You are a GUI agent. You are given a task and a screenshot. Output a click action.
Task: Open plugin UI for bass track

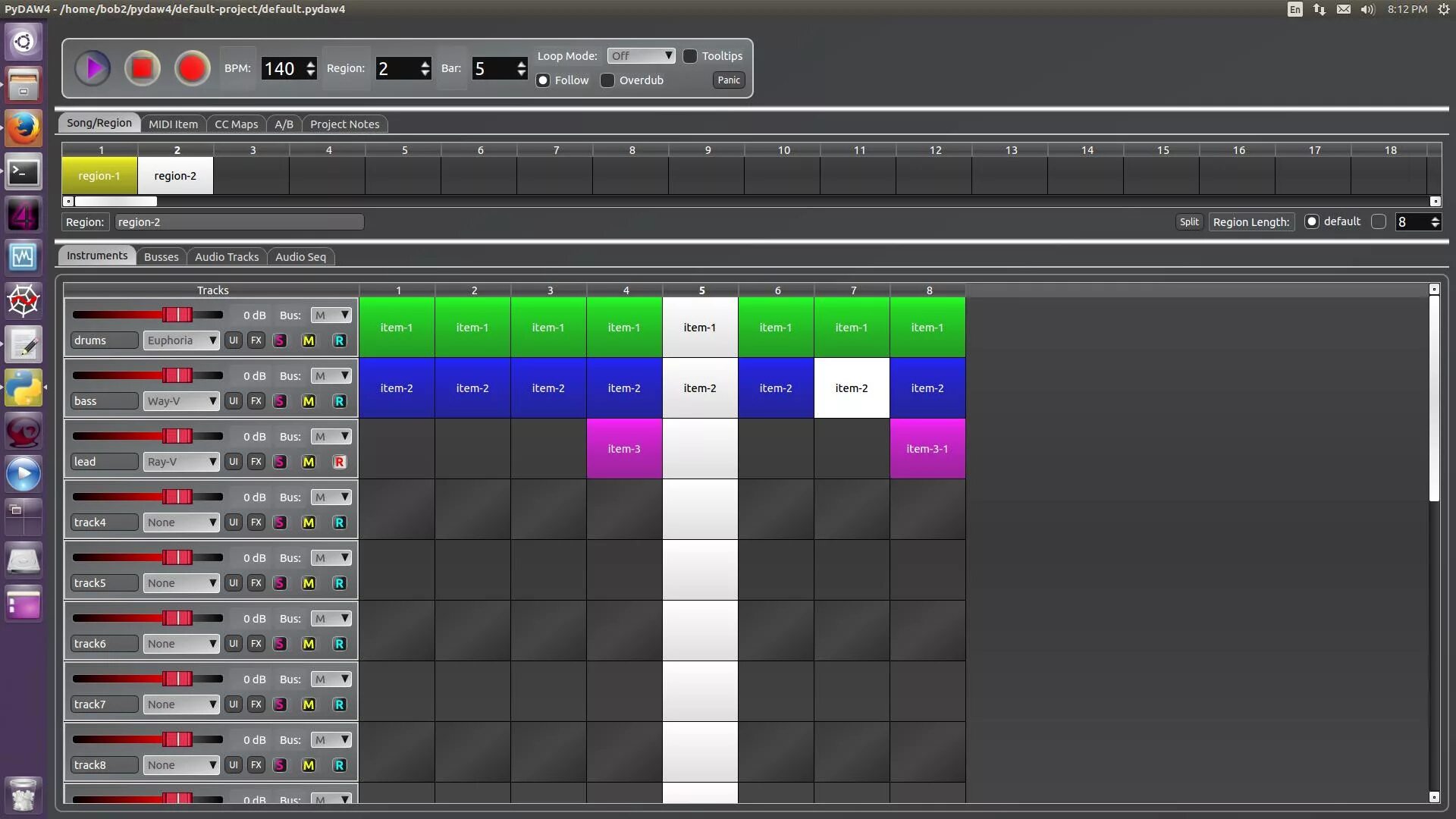tap(234, 401)
